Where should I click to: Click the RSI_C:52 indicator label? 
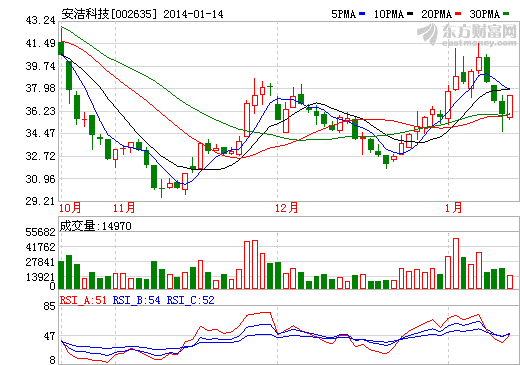191,300
